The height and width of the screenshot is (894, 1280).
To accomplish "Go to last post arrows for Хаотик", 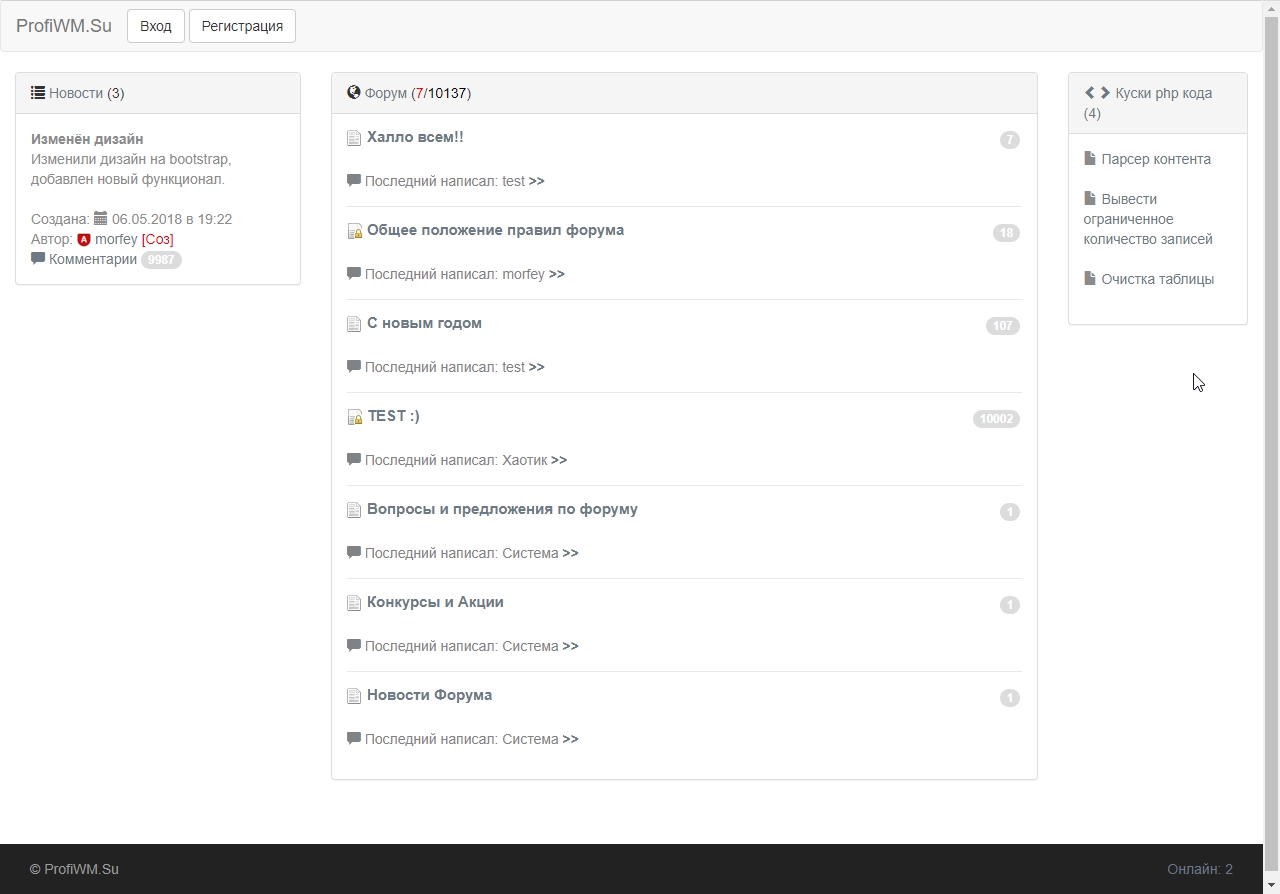I will pos(559,460).
